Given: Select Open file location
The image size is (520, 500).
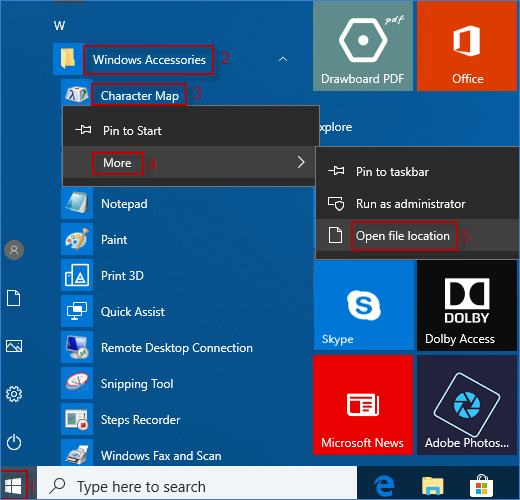Looking at the screenshot, I should coord(417,236).
